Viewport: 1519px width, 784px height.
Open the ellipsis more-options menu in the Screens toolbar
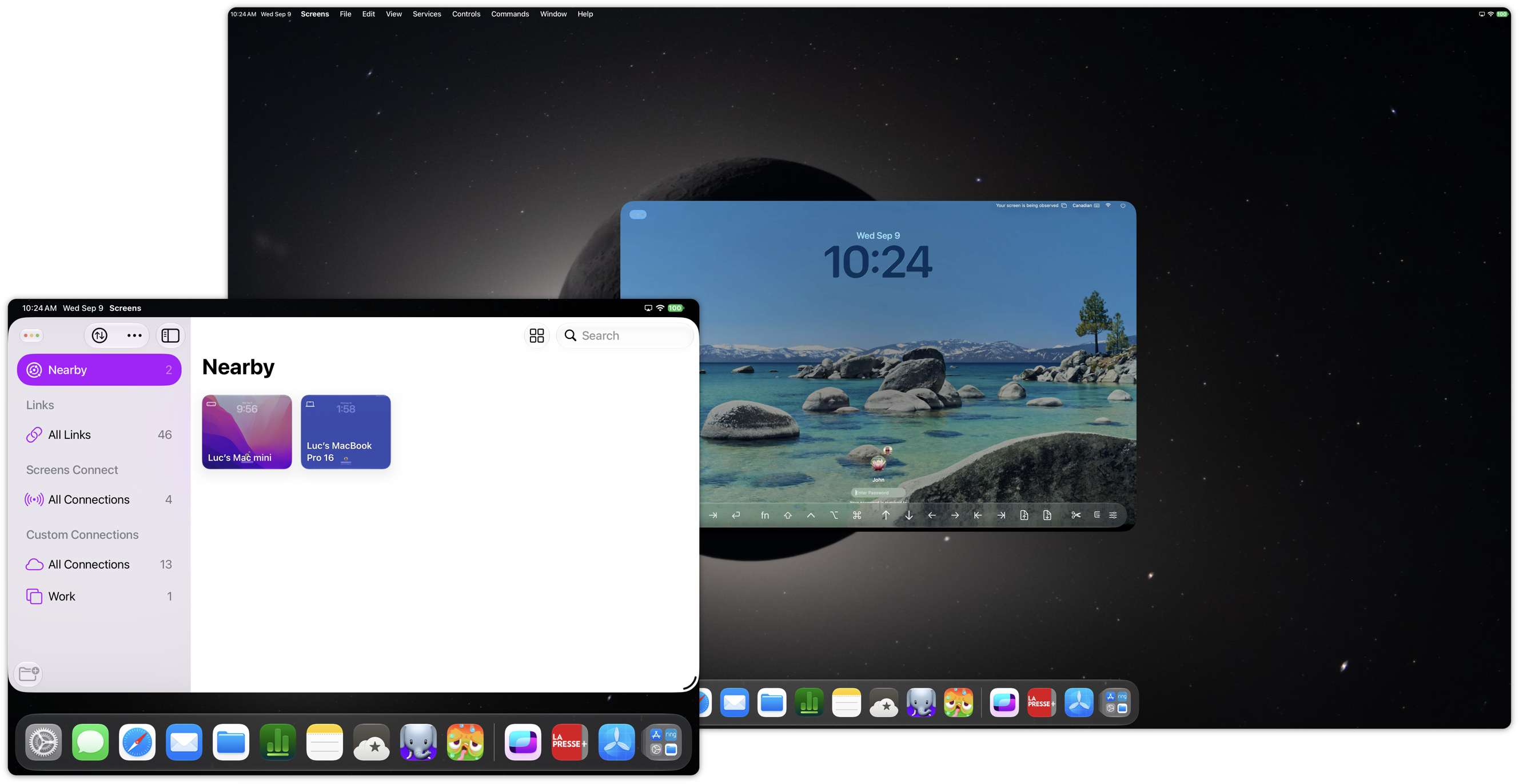[x=134, y=335]
